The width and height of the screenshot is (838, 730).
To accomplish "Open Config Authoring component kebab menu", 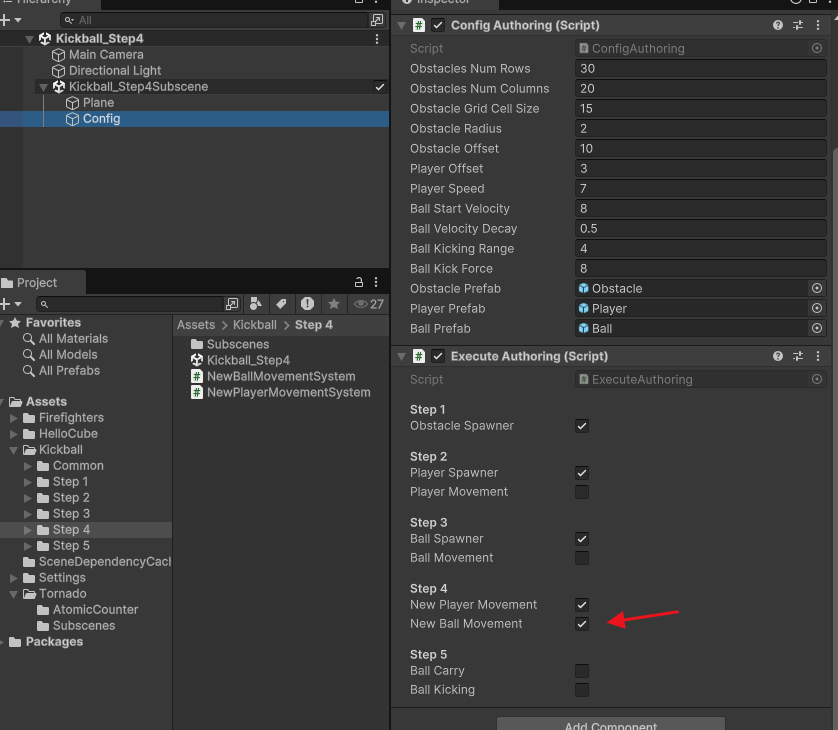I will [x=818, y=25].
